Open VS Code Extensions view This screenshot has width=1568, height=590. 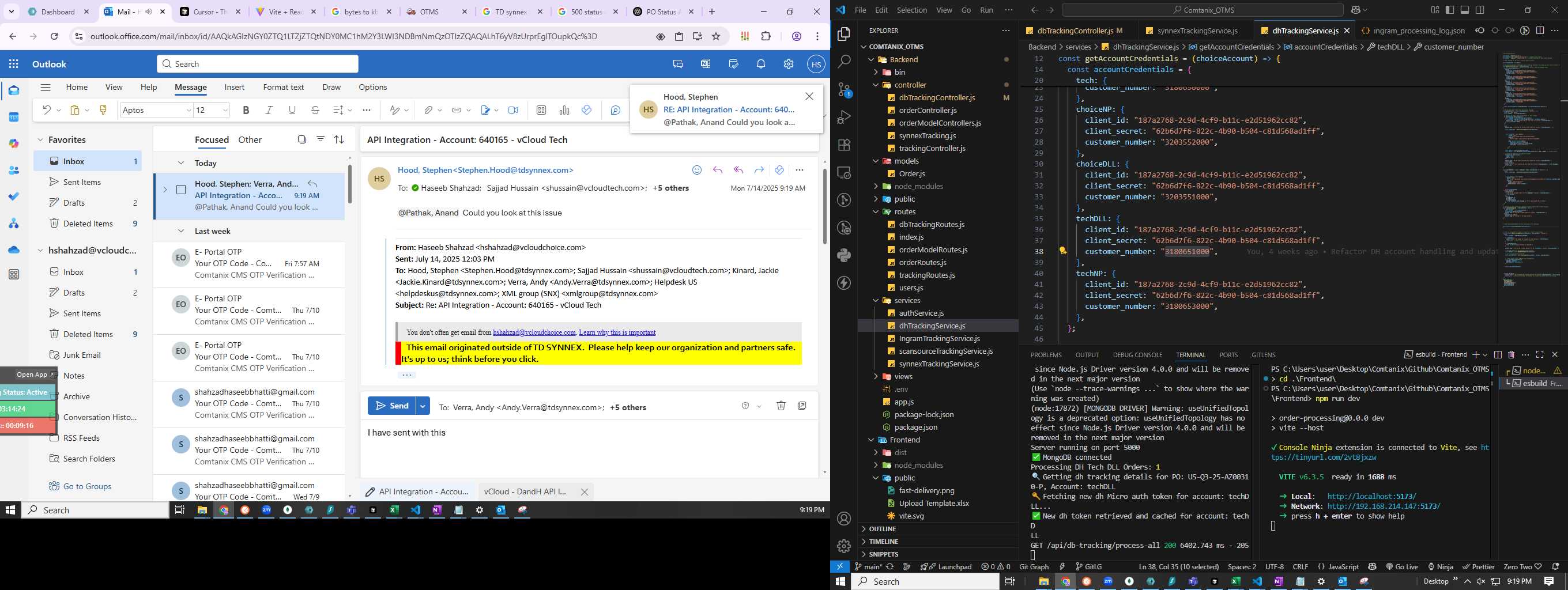tap(845, 145)
